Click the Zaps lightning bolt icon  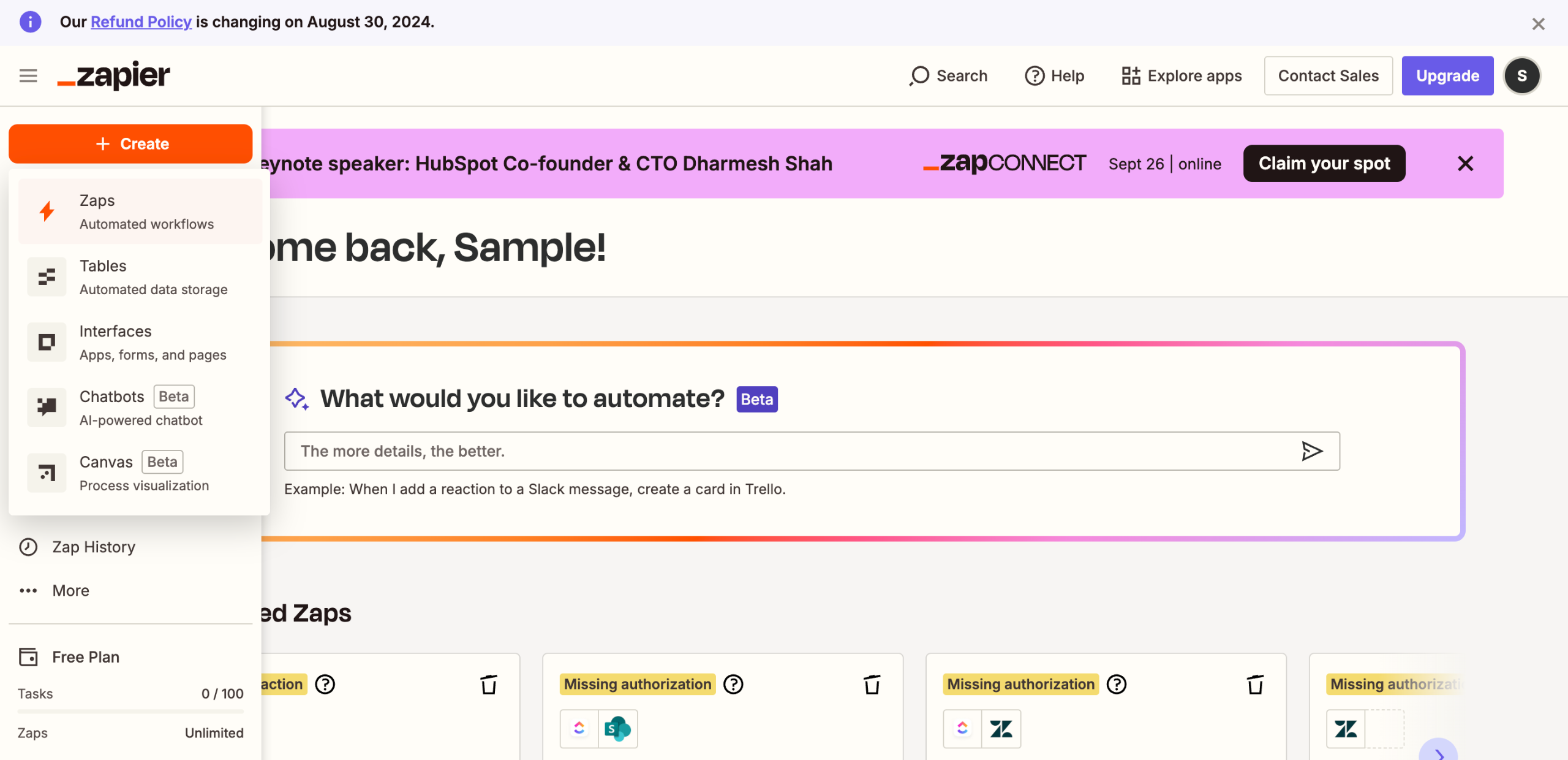point(47,211)
